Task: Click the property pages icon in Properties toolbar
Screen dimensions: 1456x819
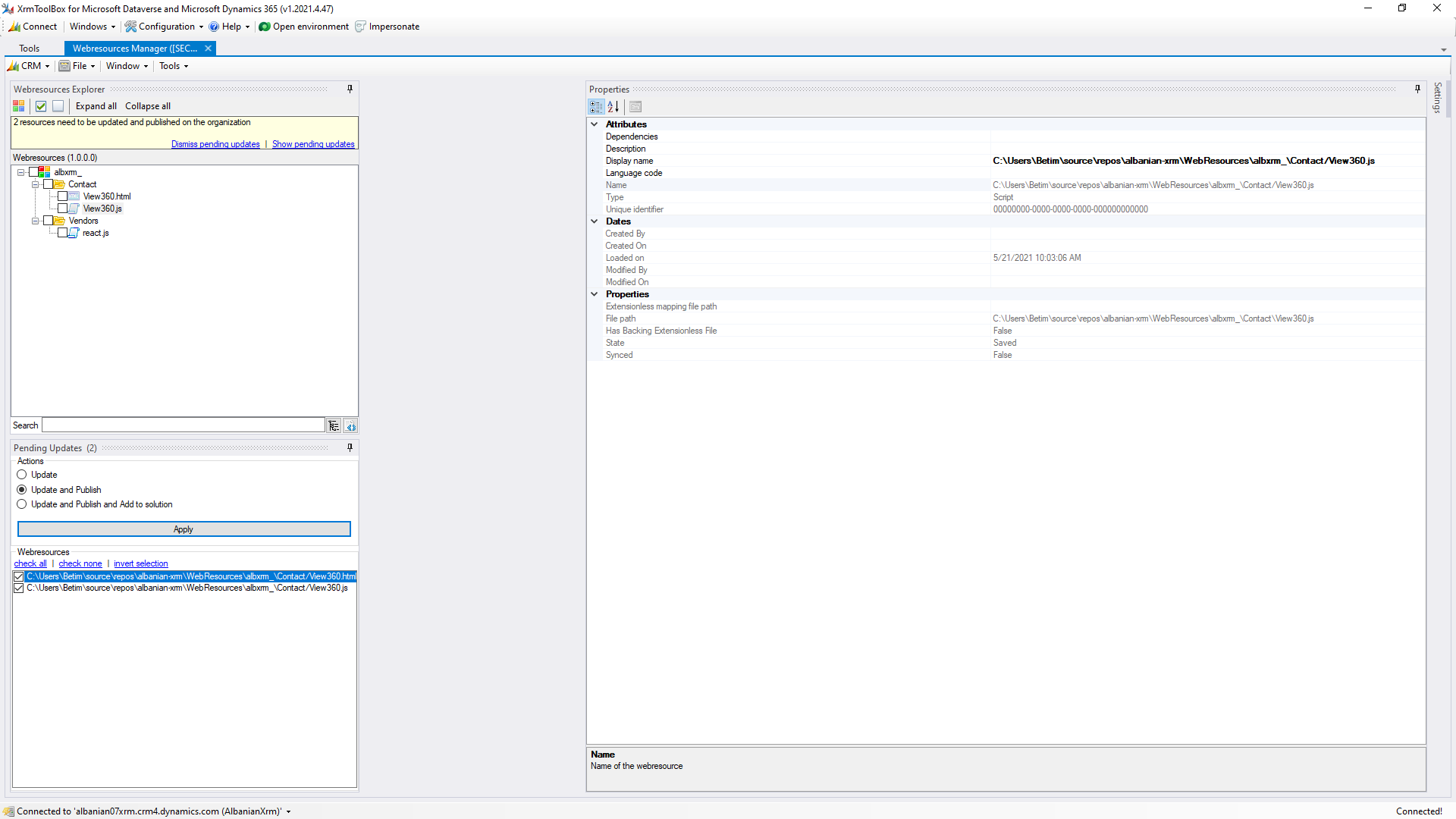Action: click(x=635, y=107)
